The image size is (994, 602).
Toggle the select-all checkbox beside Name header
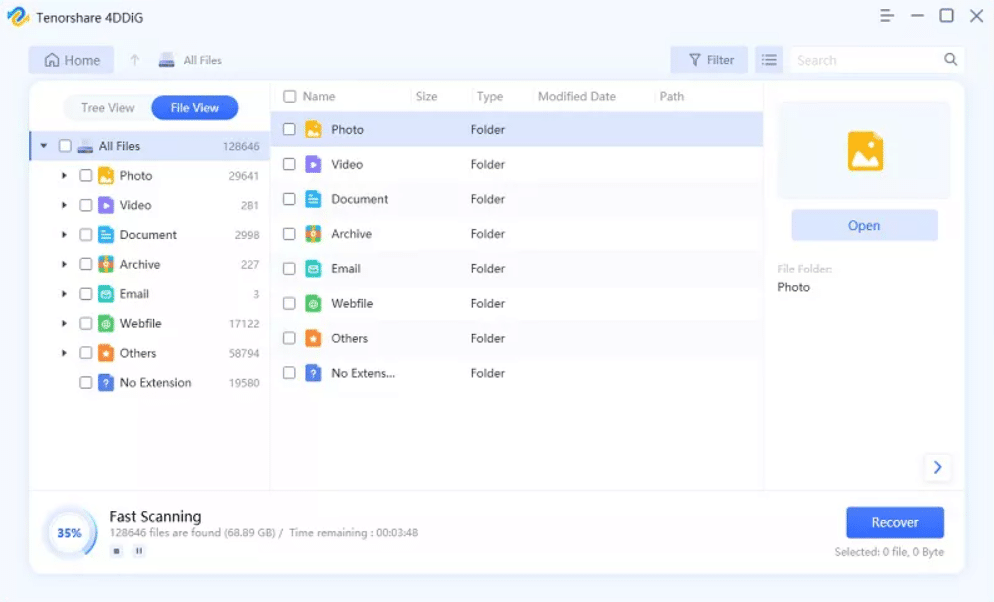coord(289,97)
